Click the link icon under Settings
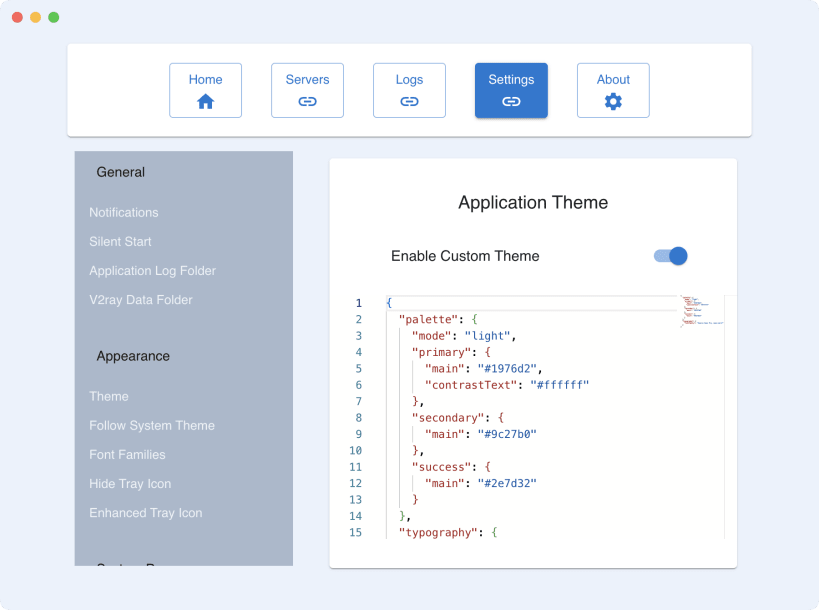This screenshot has height=610, width=819. coord(511,101)
